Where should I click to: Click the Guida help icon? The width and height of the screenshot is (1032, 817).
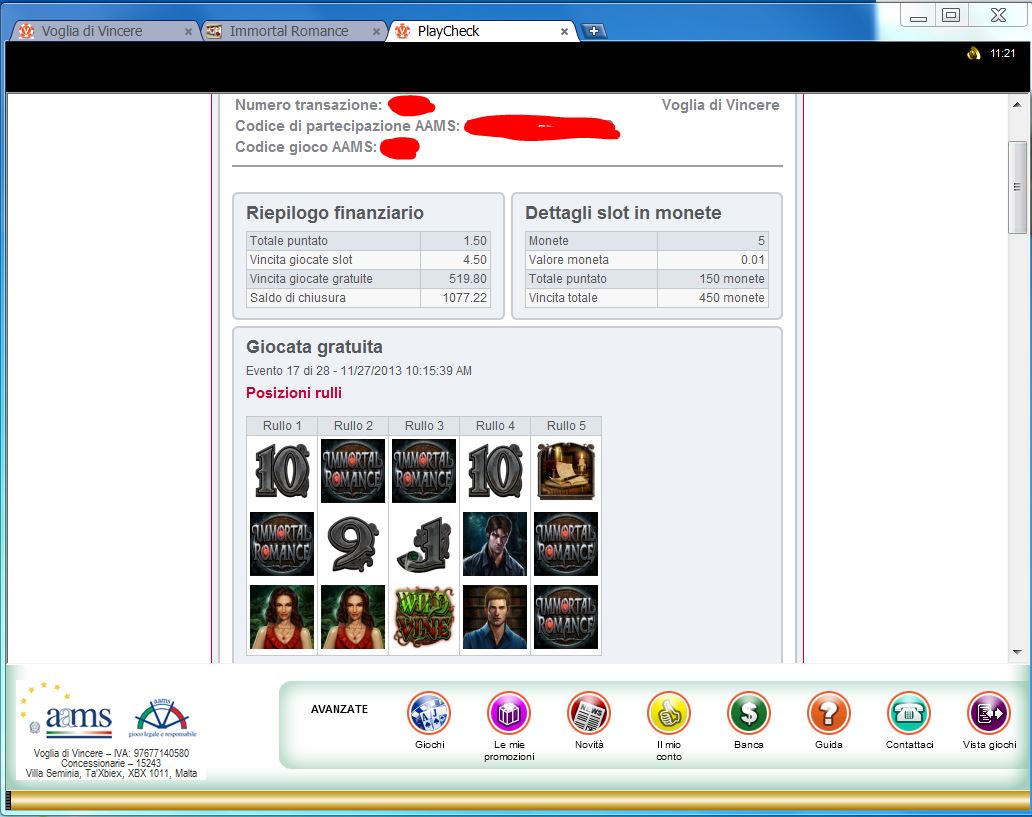click(828, 714)
